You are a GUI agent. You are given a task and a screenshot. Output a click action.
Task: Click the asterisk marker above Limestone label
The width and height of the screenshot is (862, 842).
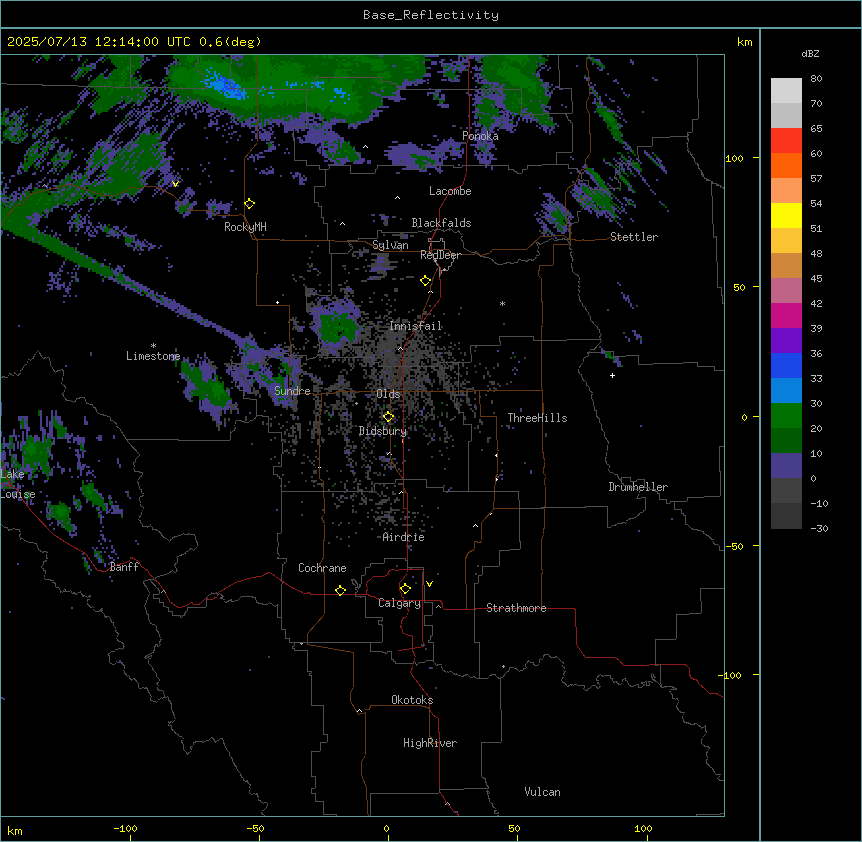(x=153, y=346)
